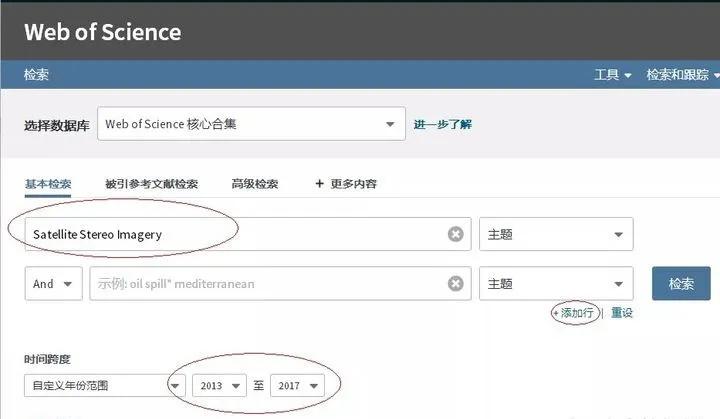Open the 主题 dropdown in second row

click(x=556, y=283)
